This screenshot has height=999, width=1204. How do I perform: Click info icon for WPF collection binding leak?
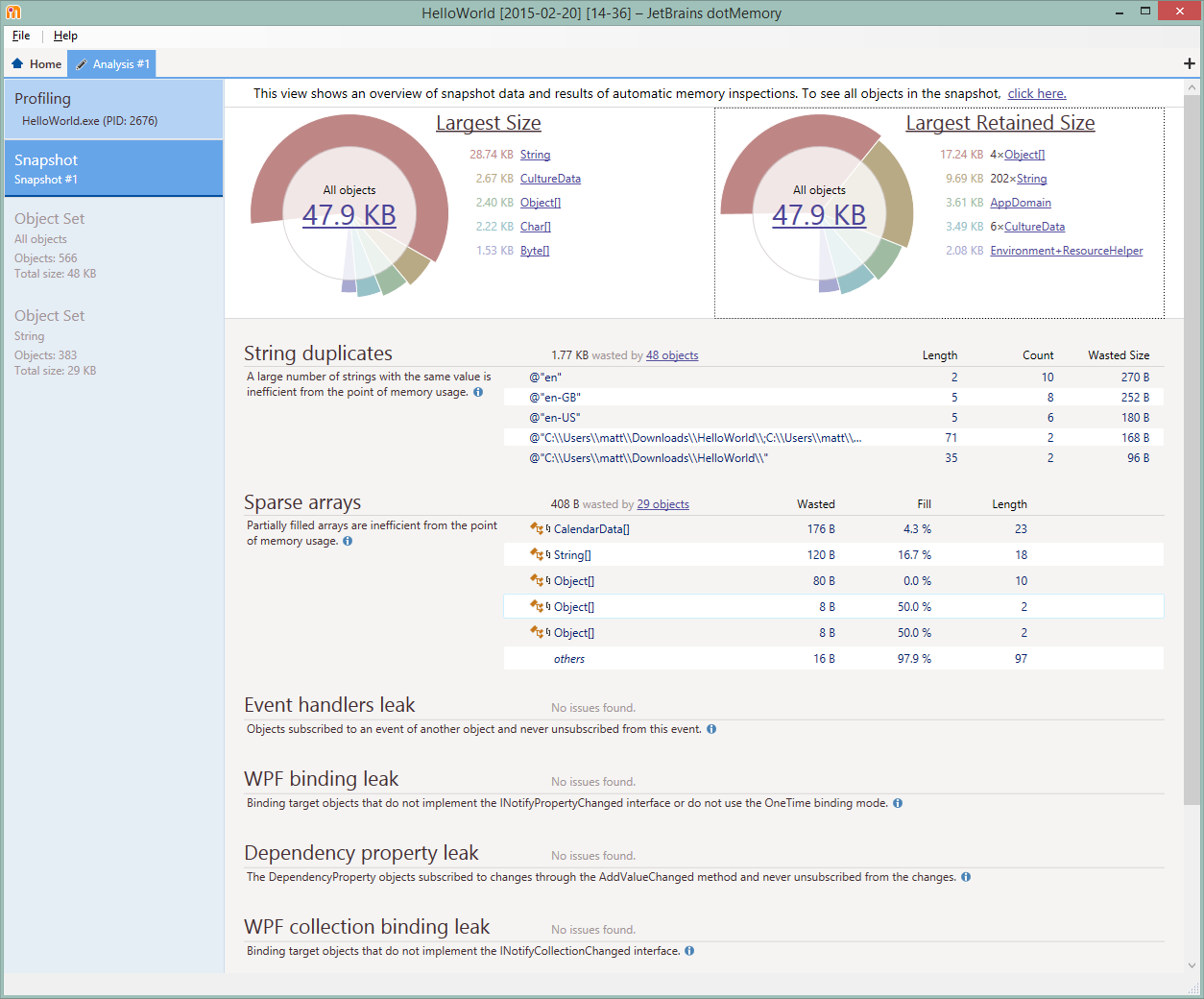[689, 951]
